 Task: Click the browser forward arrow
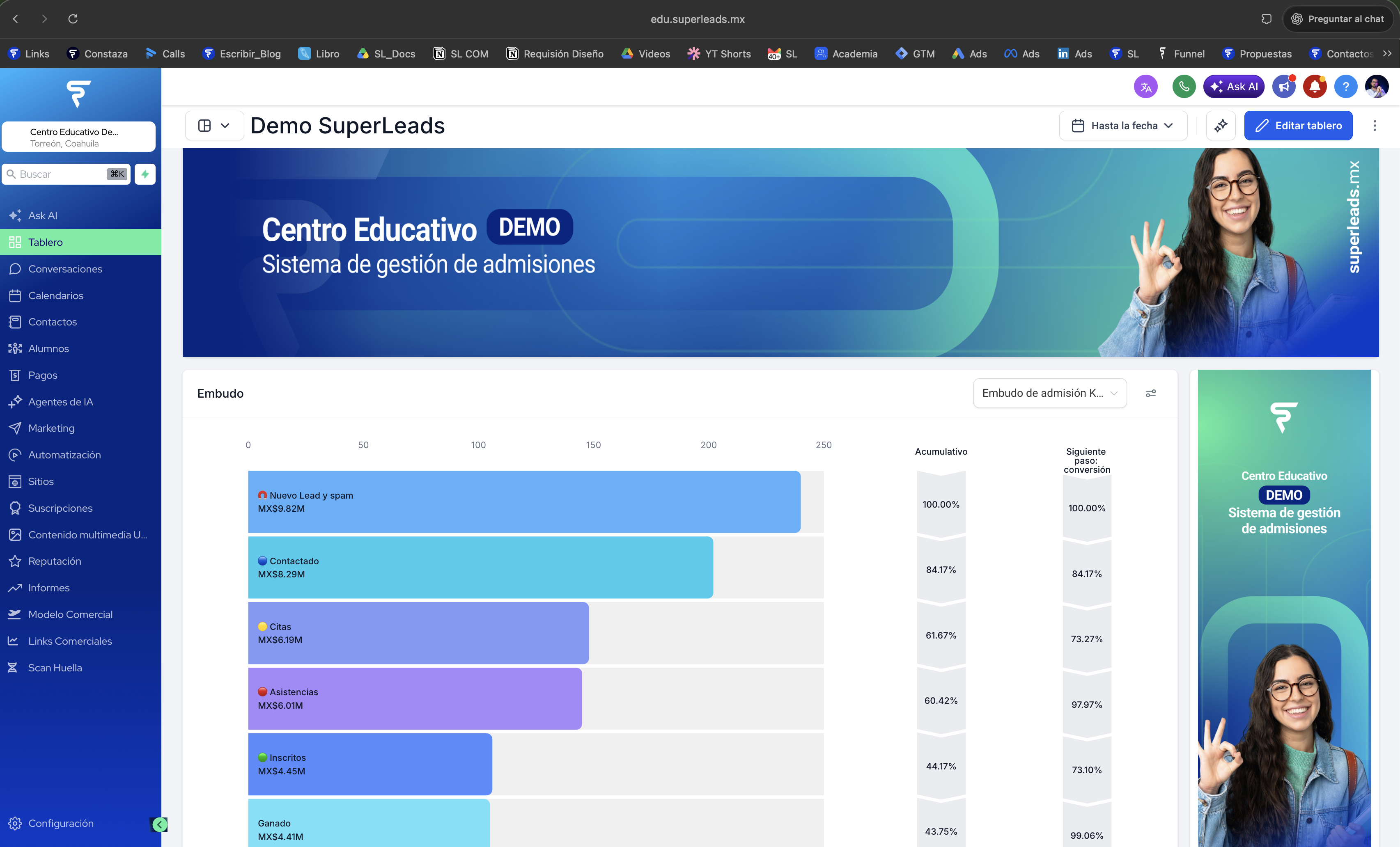44,19
